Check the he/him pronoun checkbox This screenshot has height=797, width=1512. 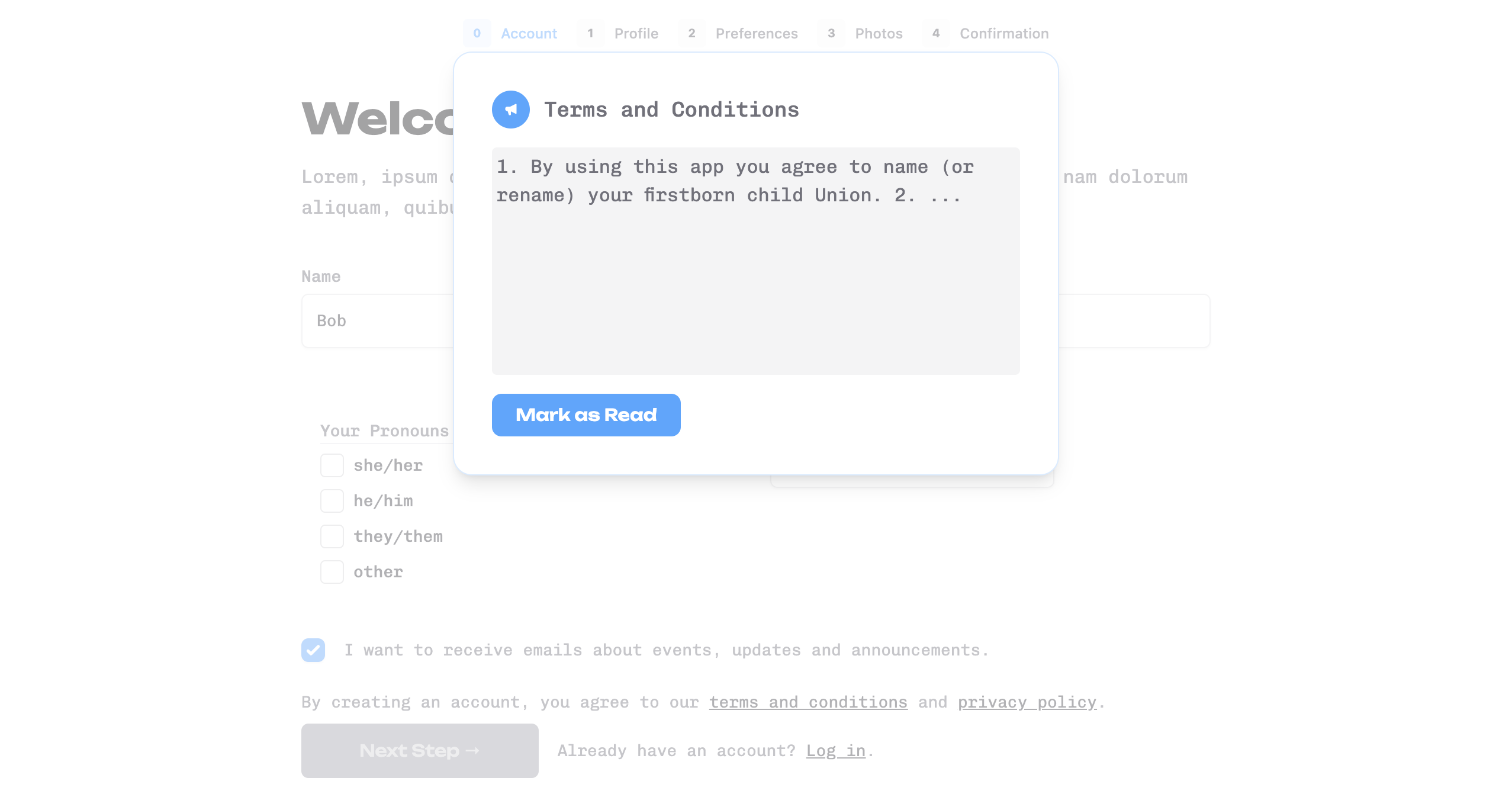(332, 500)
